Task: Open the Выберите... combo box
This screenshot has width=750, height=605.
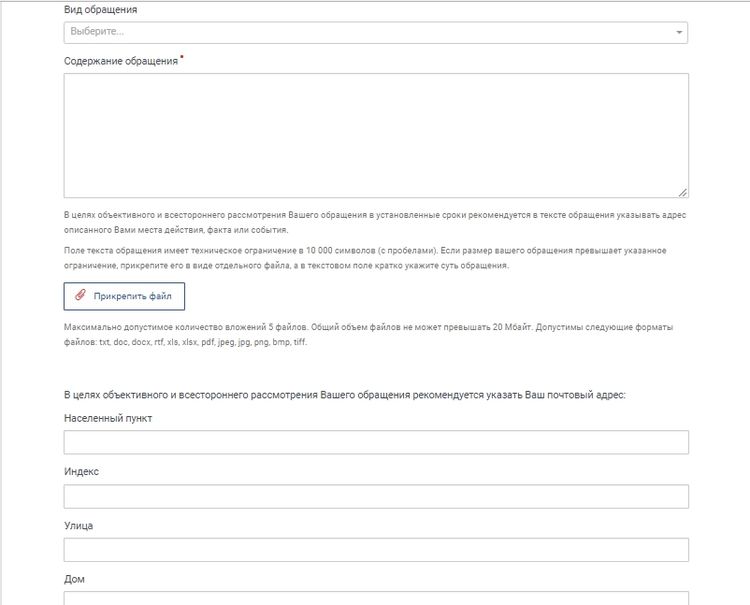Action: pos(370,33)
